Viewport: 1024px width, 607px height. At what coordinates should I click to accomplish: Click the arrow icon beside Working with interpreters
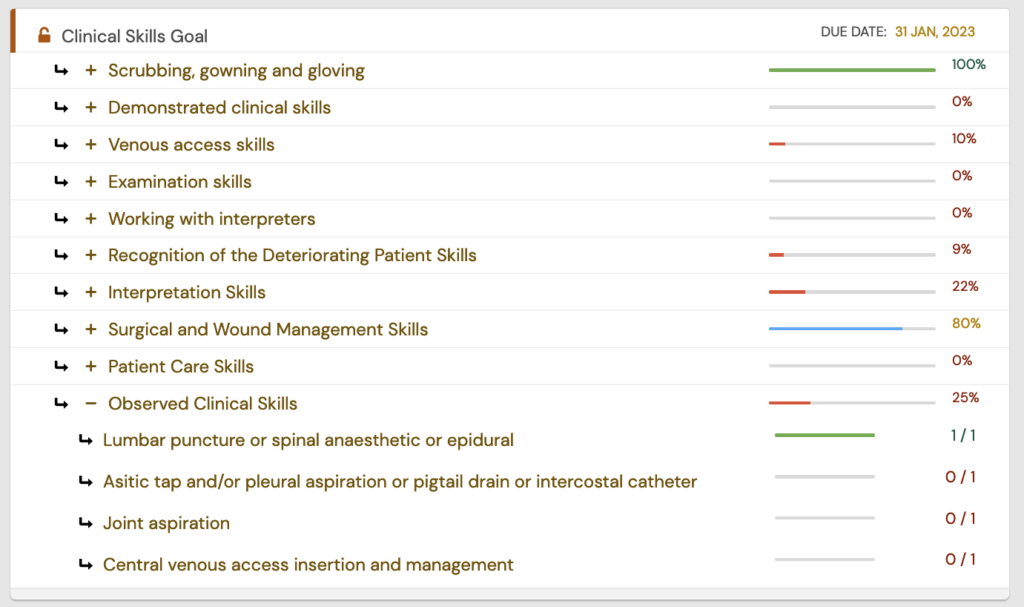63,218
